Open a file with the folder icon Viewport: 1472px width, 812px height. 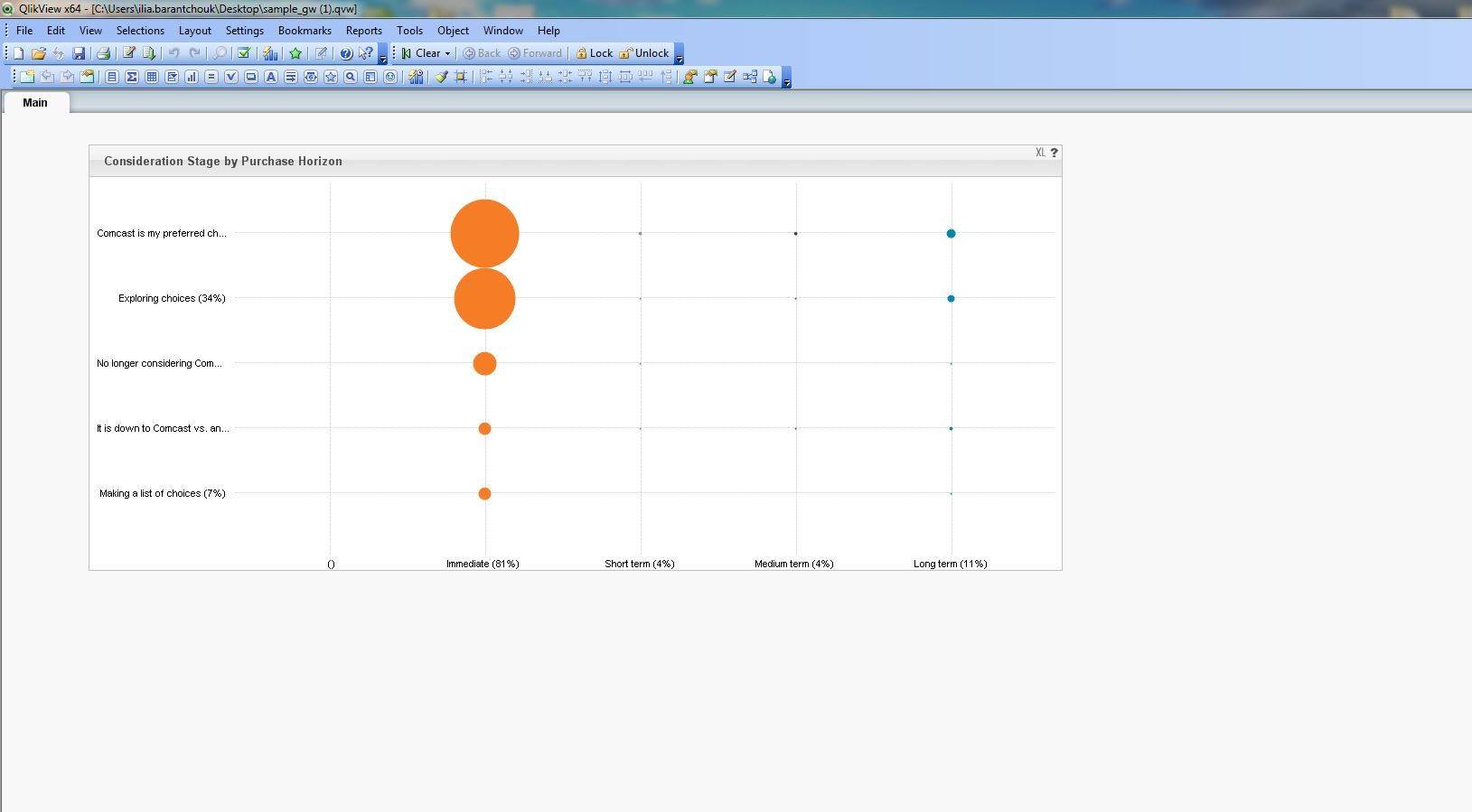point(39,53)
